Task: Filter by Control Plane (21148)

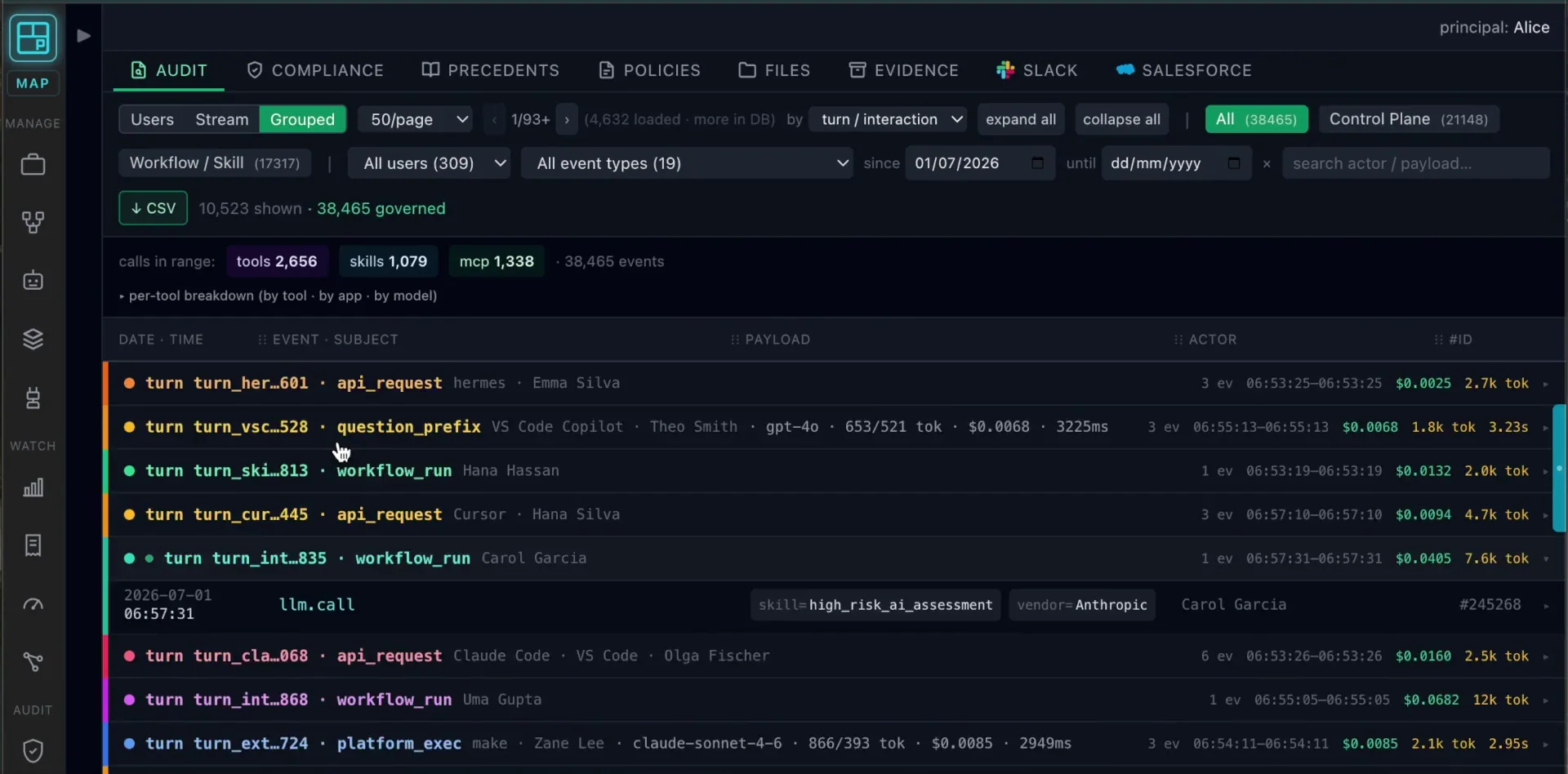Action: pos(1409,119)
